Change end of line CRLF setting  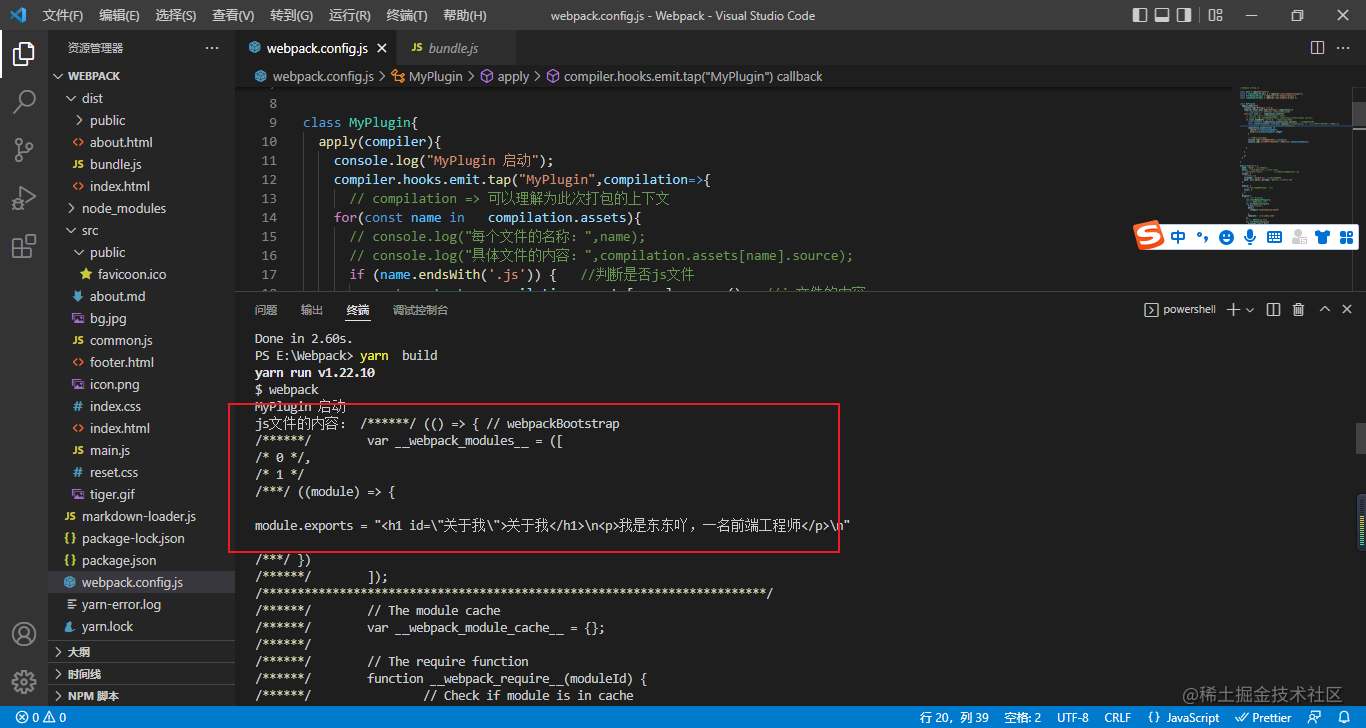click(x=1117, y=717)
